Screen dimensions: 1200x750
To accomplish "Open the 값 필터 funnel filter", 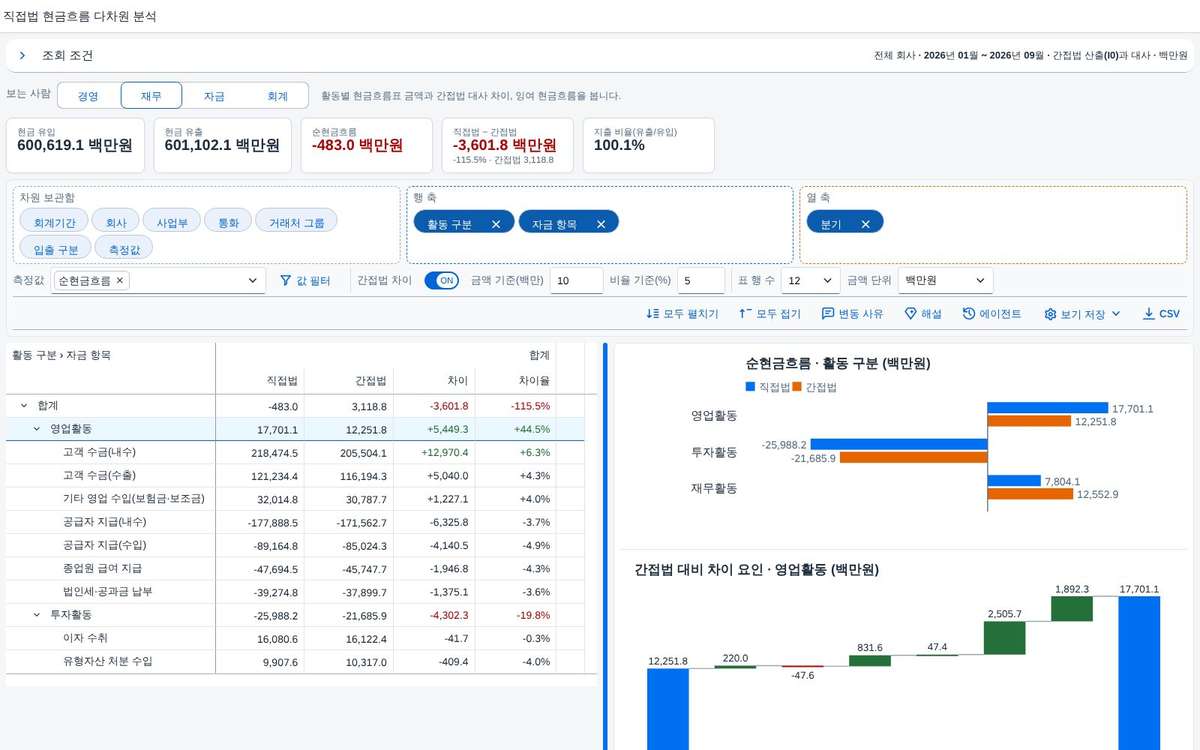I will 304,281.
